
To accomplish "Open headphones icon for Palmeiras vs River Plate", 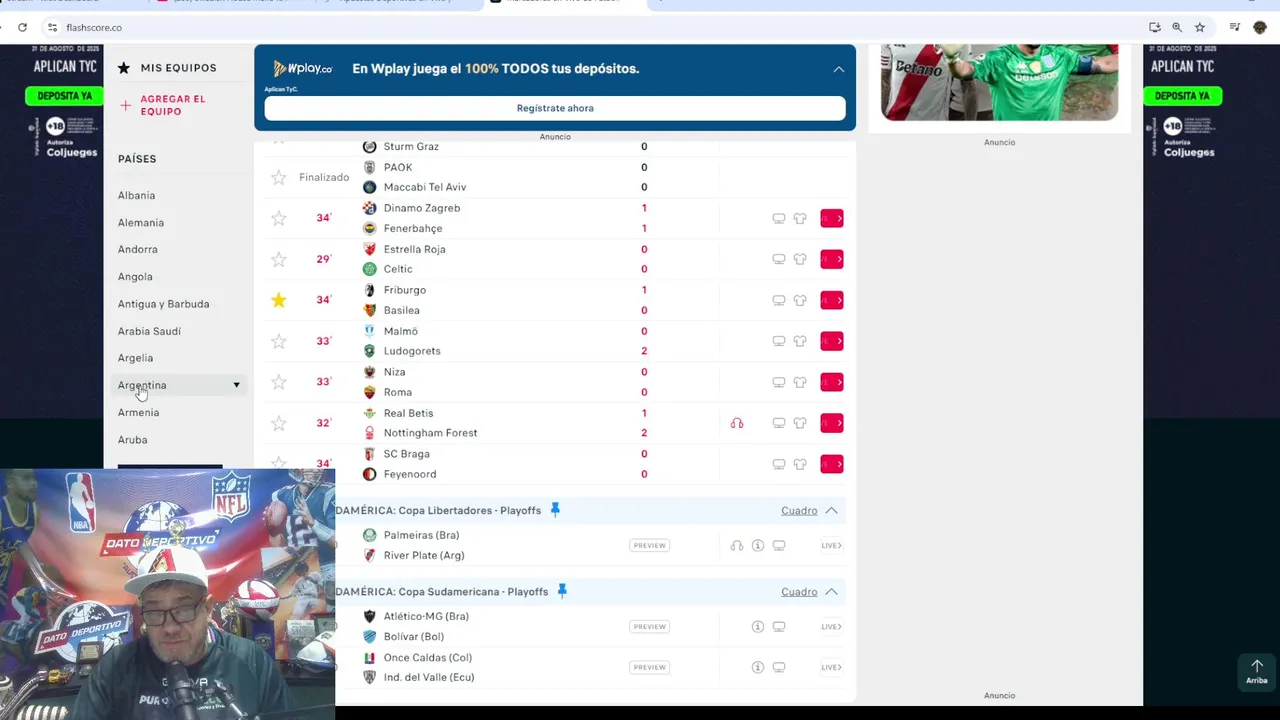I will (737, 545).
